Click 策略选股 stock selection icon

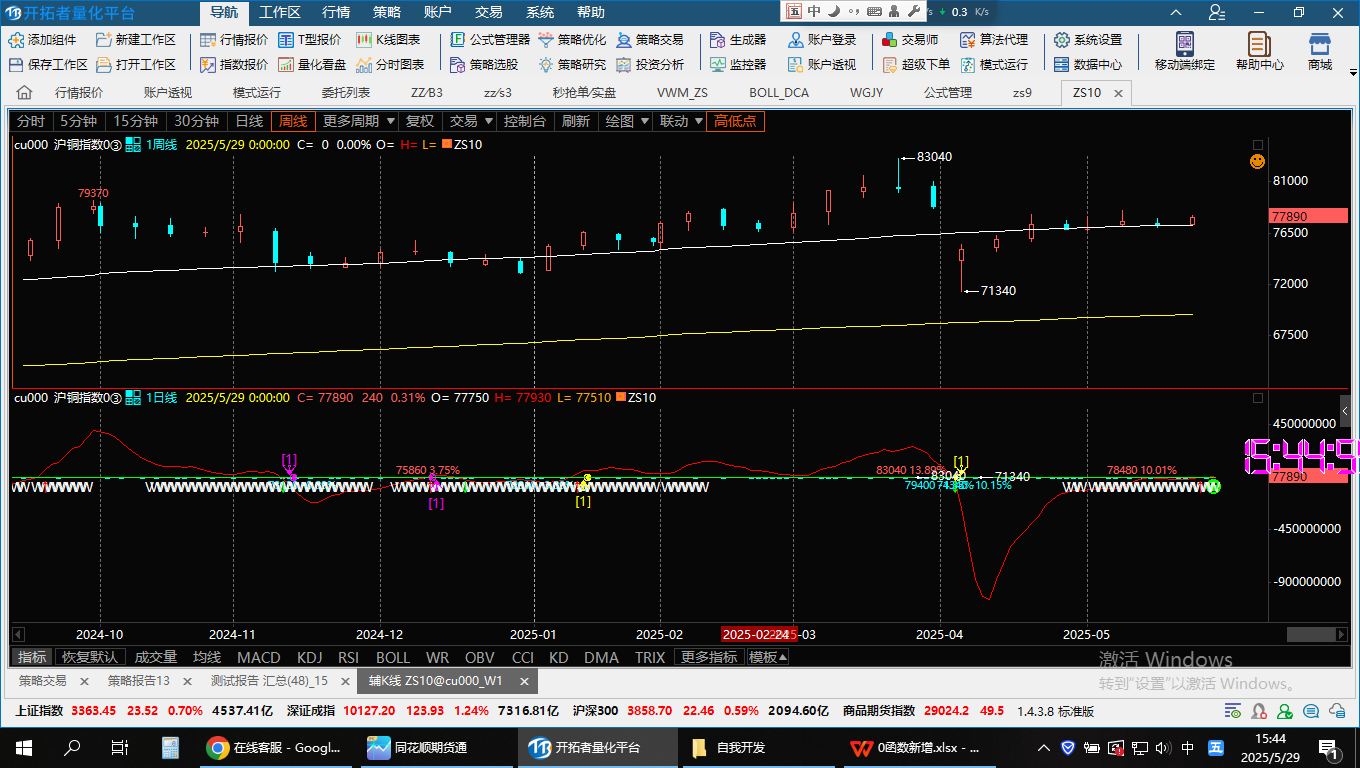(458, 64)
